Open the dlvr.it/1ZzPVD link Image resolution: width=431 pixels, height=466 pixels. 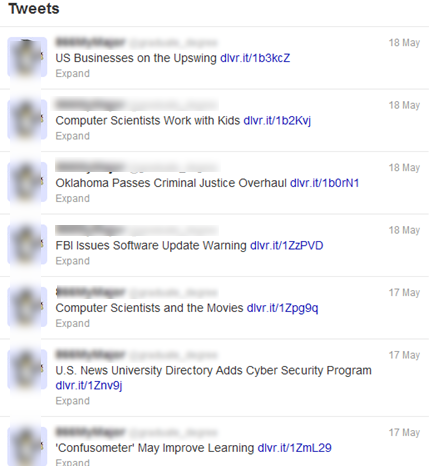287,246
